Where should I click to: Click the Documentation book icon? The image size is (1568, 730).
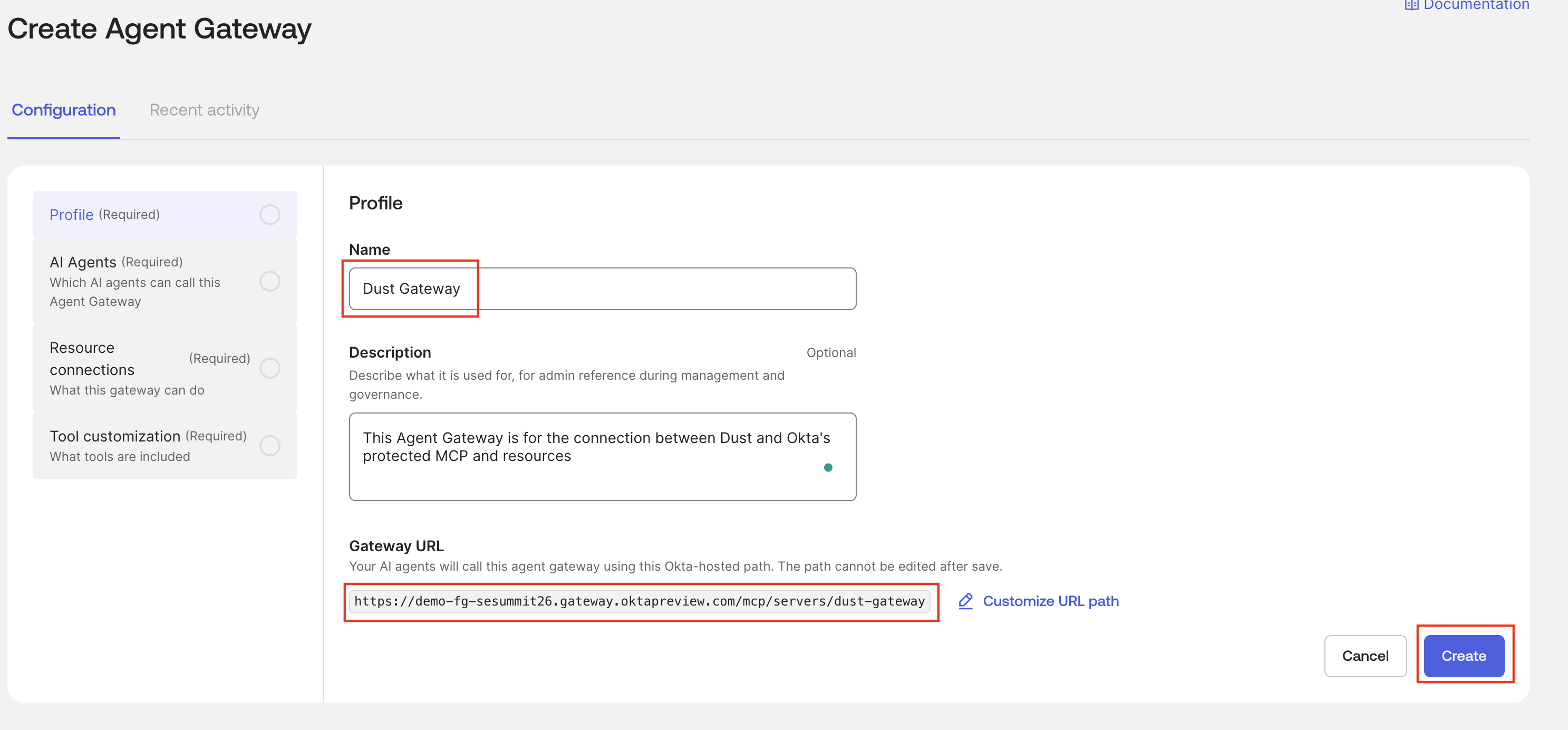[1411, 5]
